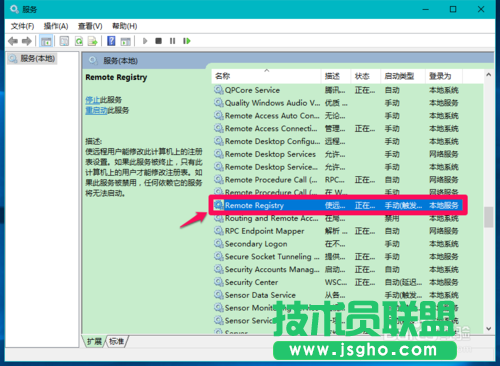500x366 pixels.
Task: Select 服务(本地) in the left tree
Action: (32, 59)
